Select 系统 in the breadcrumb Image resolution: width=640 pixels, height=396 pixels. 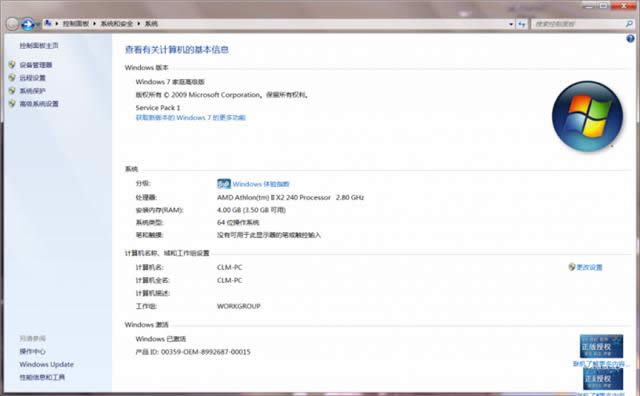(151, 24)
